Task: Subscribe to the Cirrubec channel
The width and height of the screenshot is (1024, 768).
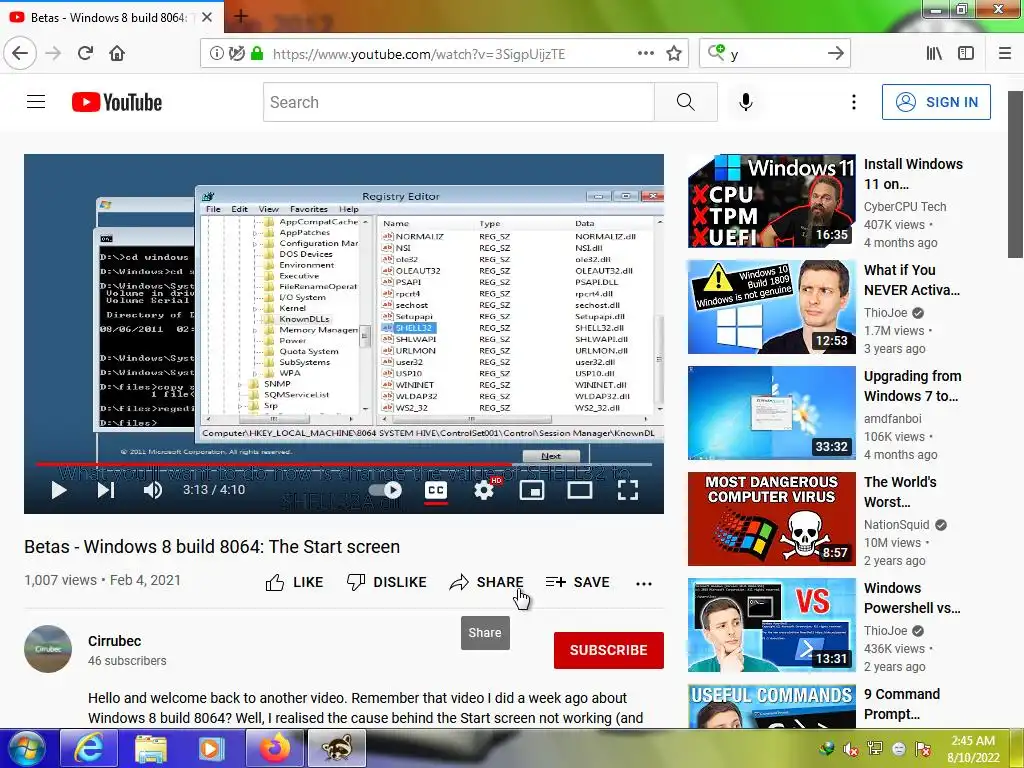Action: 609,650
